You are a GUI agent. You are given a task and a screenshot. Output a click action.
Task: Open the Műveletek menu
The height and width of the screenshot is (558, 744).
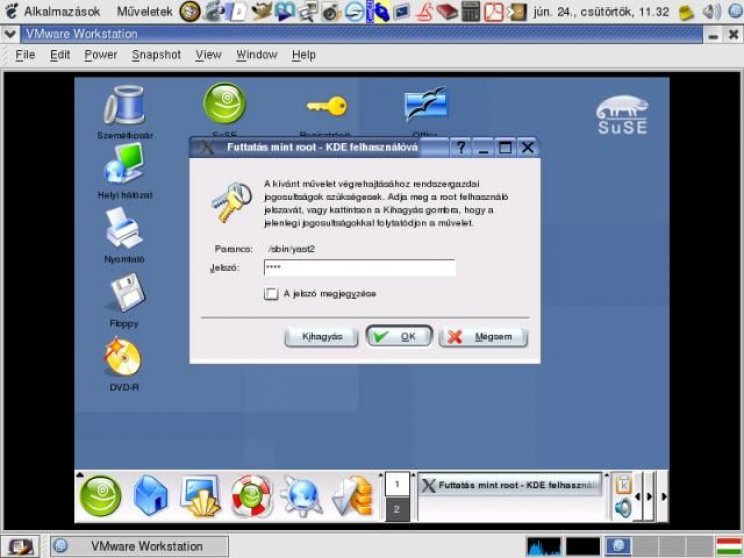(145, 11)
